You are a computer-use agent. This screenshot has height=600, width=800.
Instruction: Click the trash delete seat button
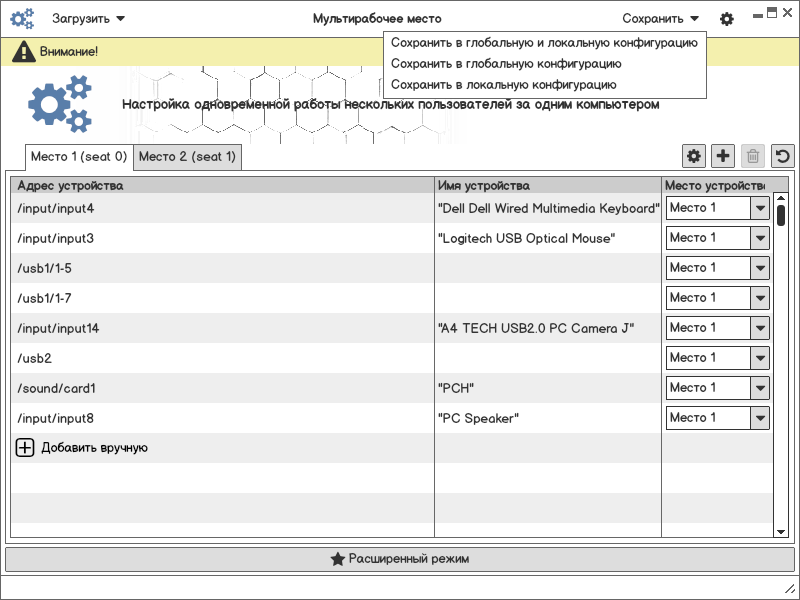(x=753, y=156)
